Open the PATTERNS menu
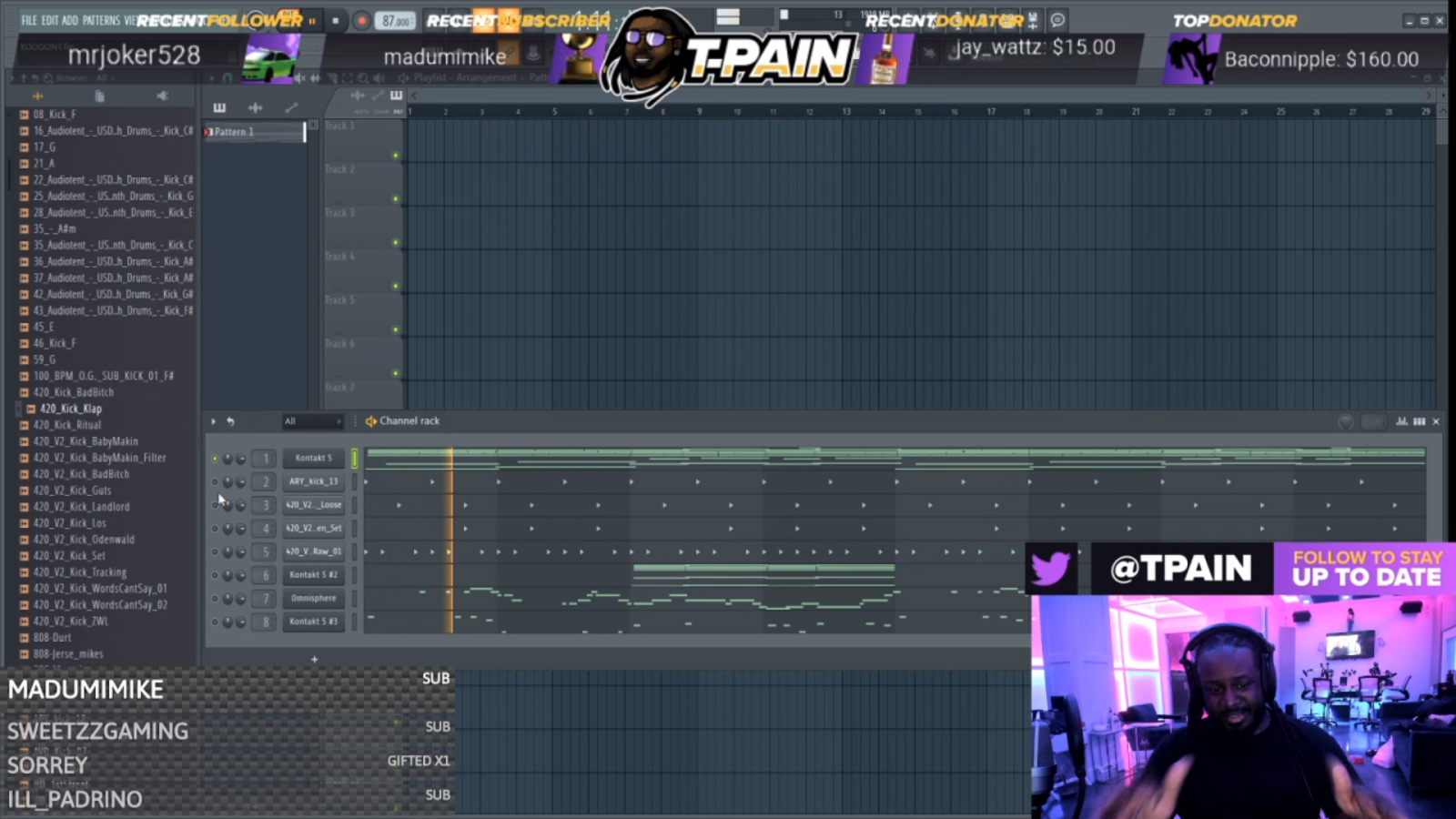The height and width of the screenshot is (819, 1456). pos(101,20)
